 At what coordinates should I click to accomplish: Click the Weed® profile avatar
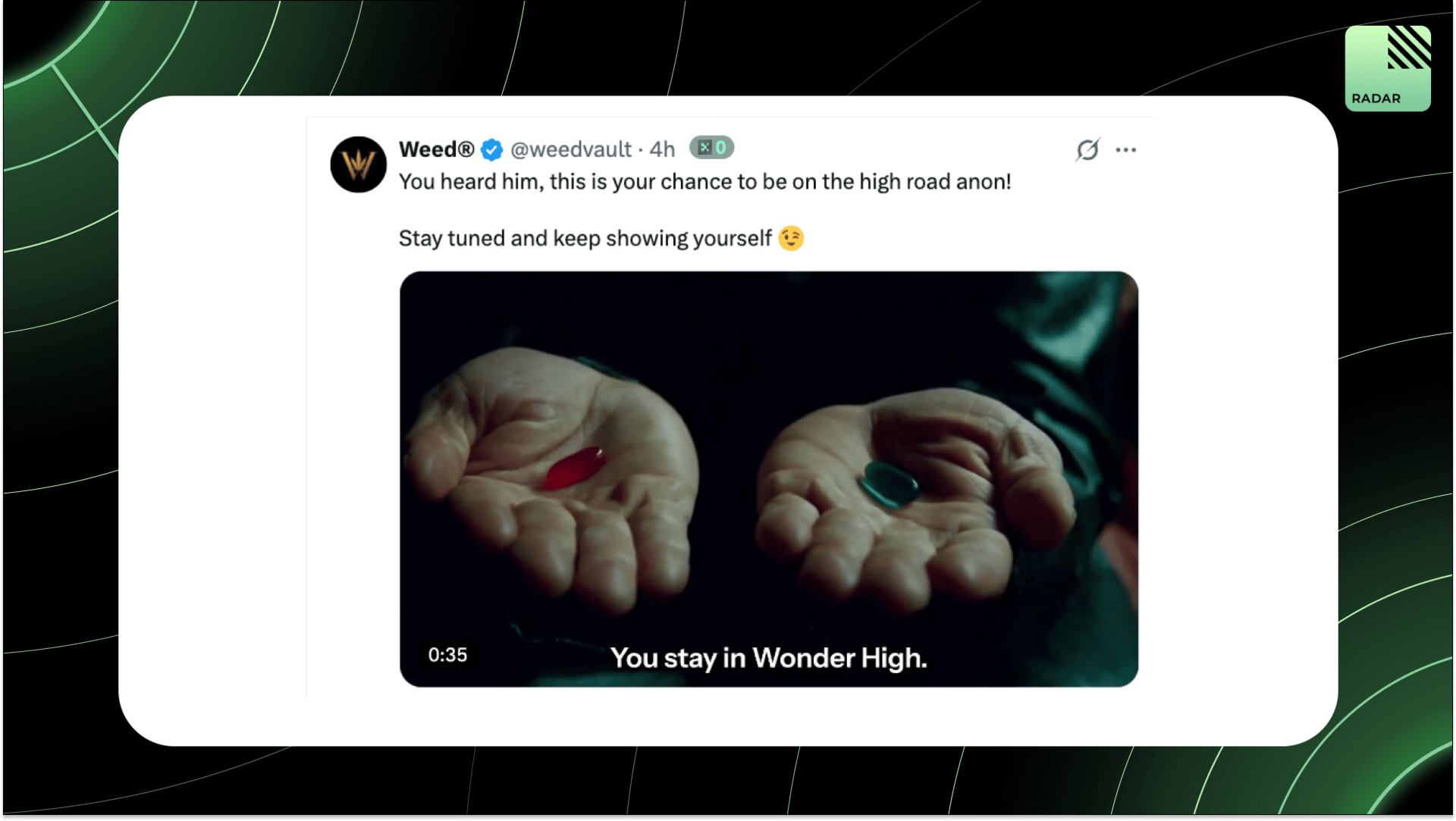click(359, 165)
